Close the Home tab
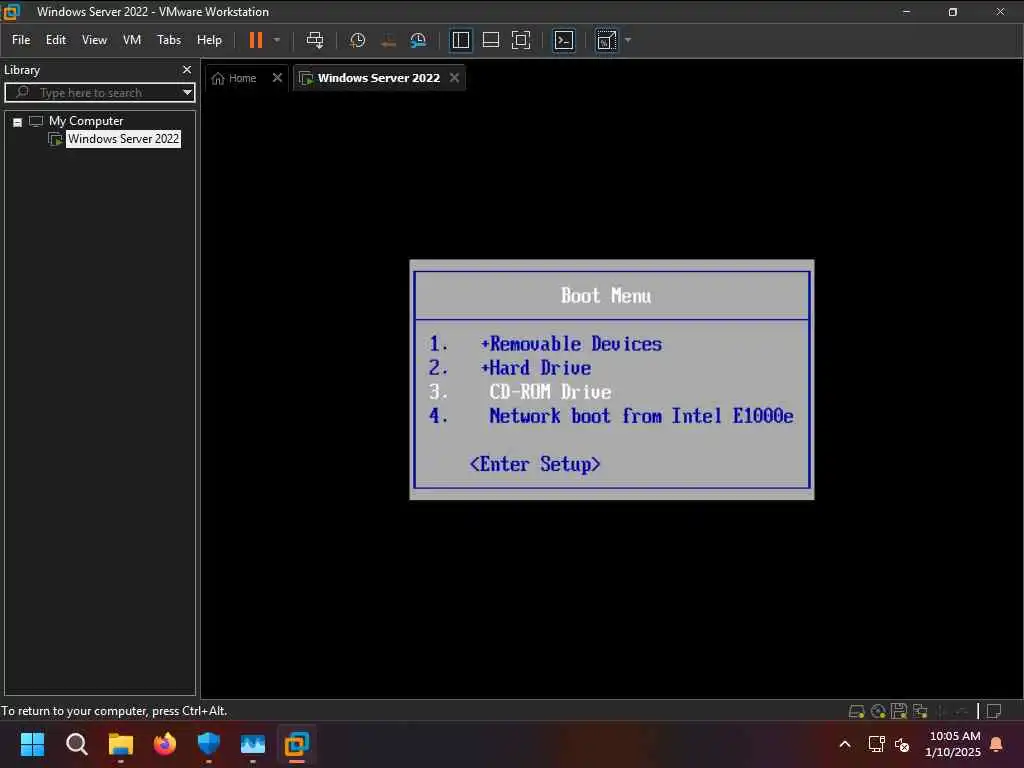Image resolution: width=1024 pixels, height=768 pixels. 277,77
